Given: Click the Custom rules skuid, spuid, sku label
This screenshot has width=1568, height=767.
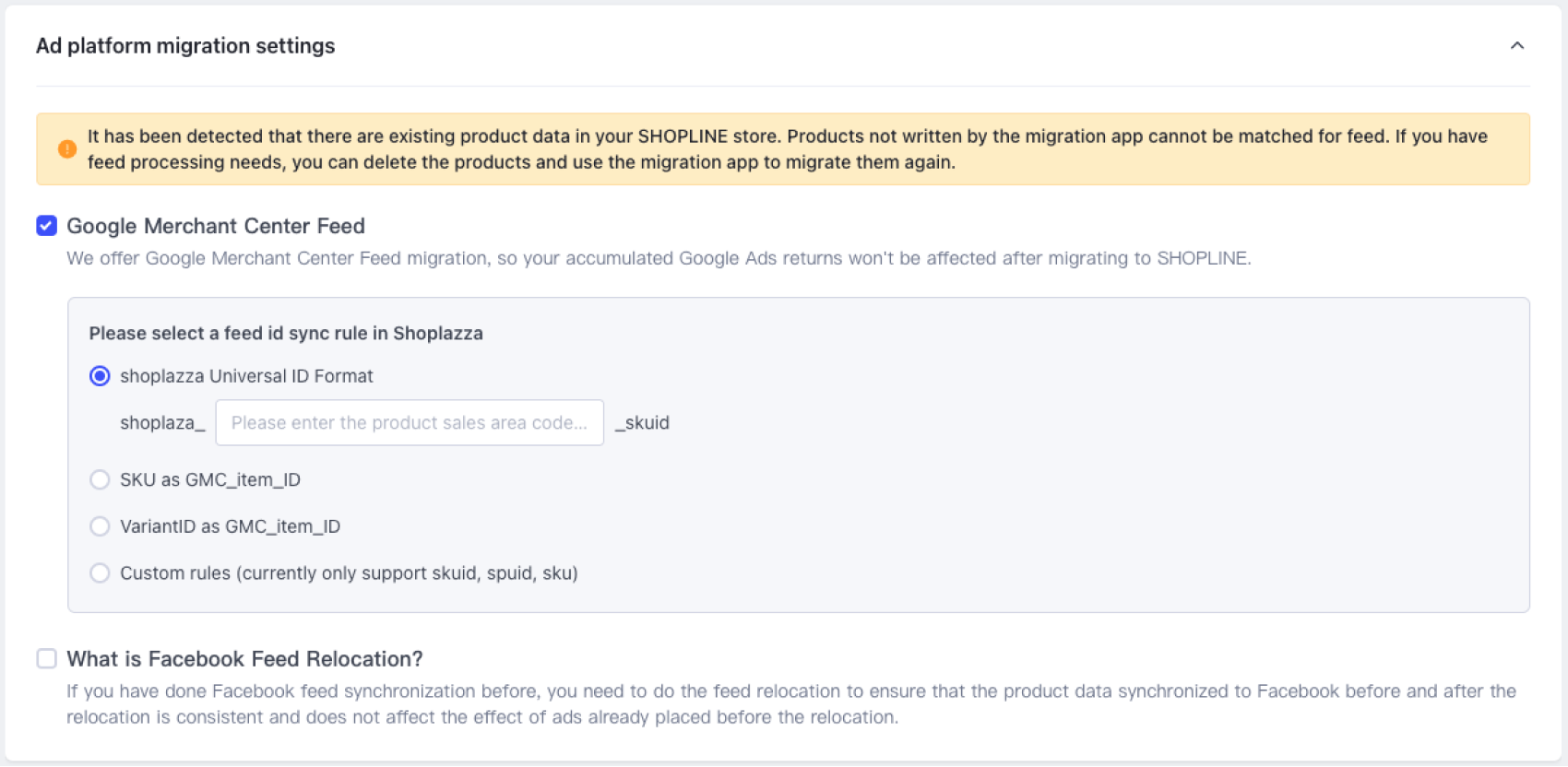Looking at the screenshot, I should pos(349,573).
